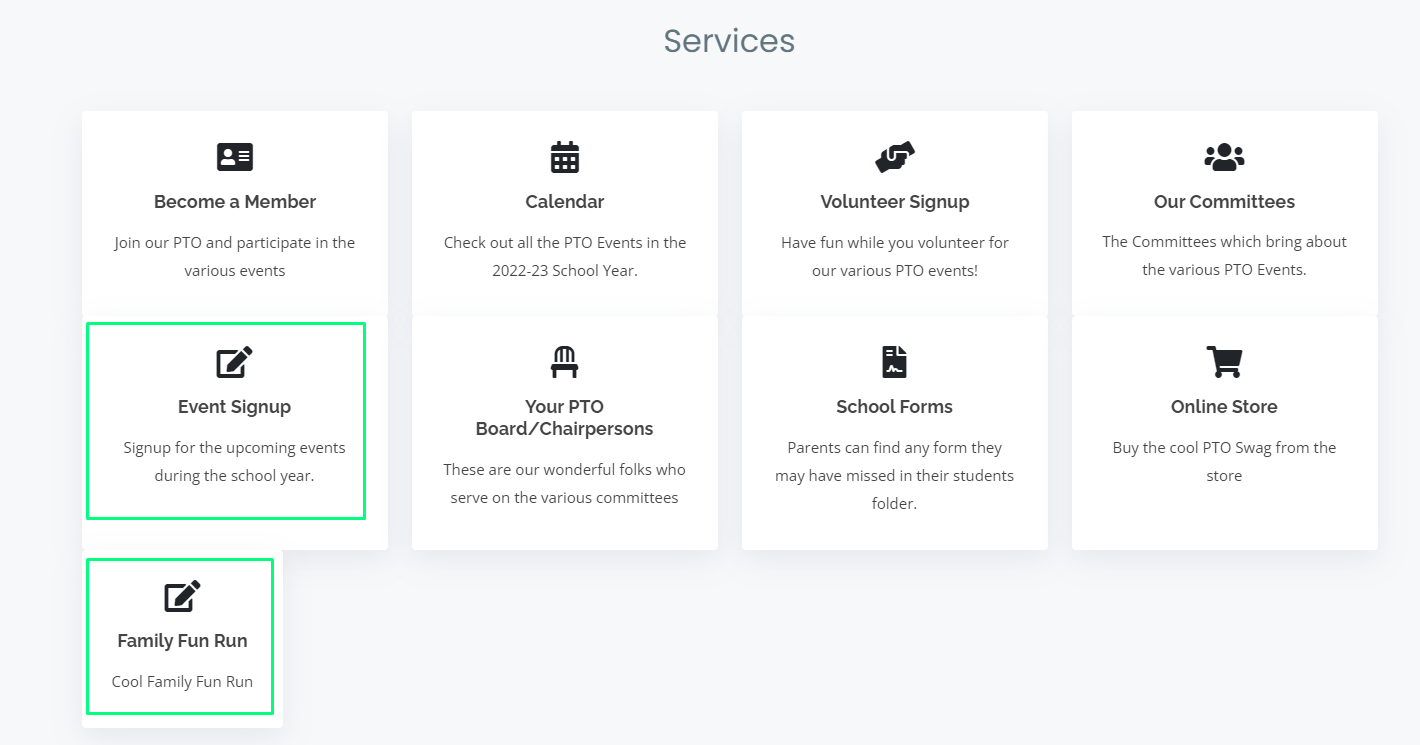
Task: Click the Volunteer Signup handshake icon
Action: point(893,156)
